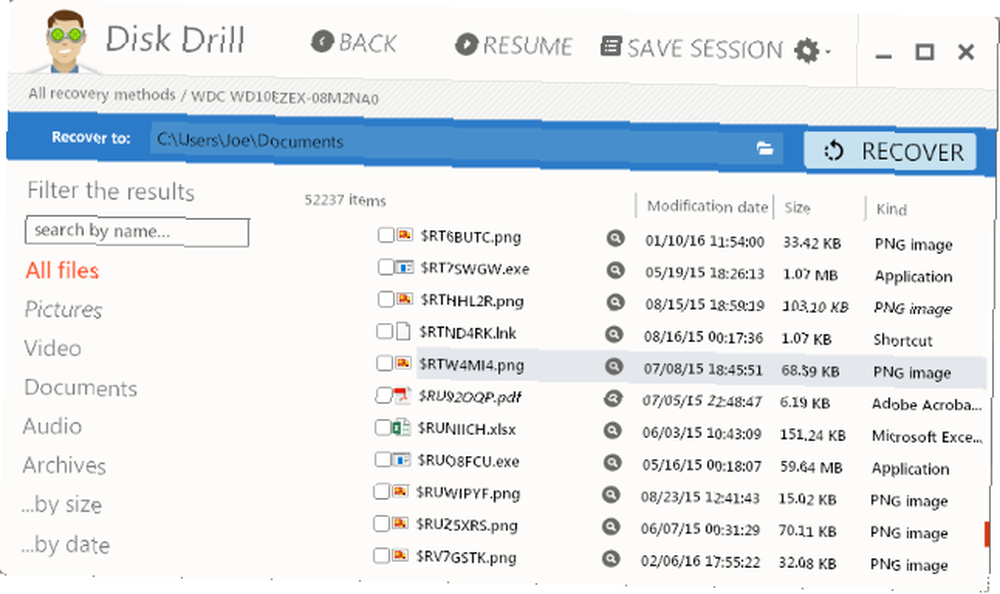The height and width of the screenshot is (594, 1000).
Task: Filter results by Documents
Action: pos(80,388)
